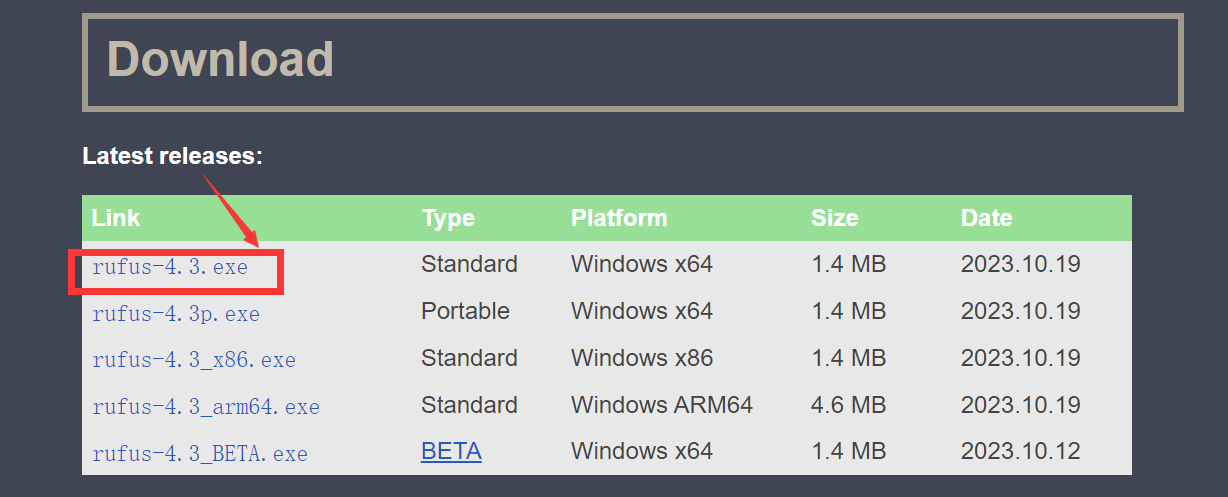
Task: Select Windows ARM64 platform cell
Action: point(662,405)
